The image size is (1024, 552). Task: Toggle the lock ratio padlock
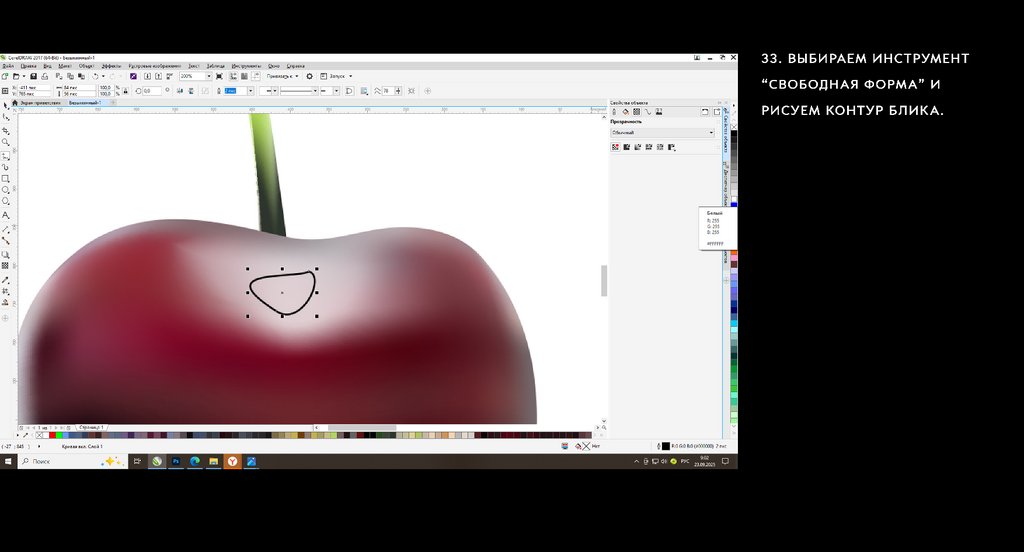(x=125, y=91)
